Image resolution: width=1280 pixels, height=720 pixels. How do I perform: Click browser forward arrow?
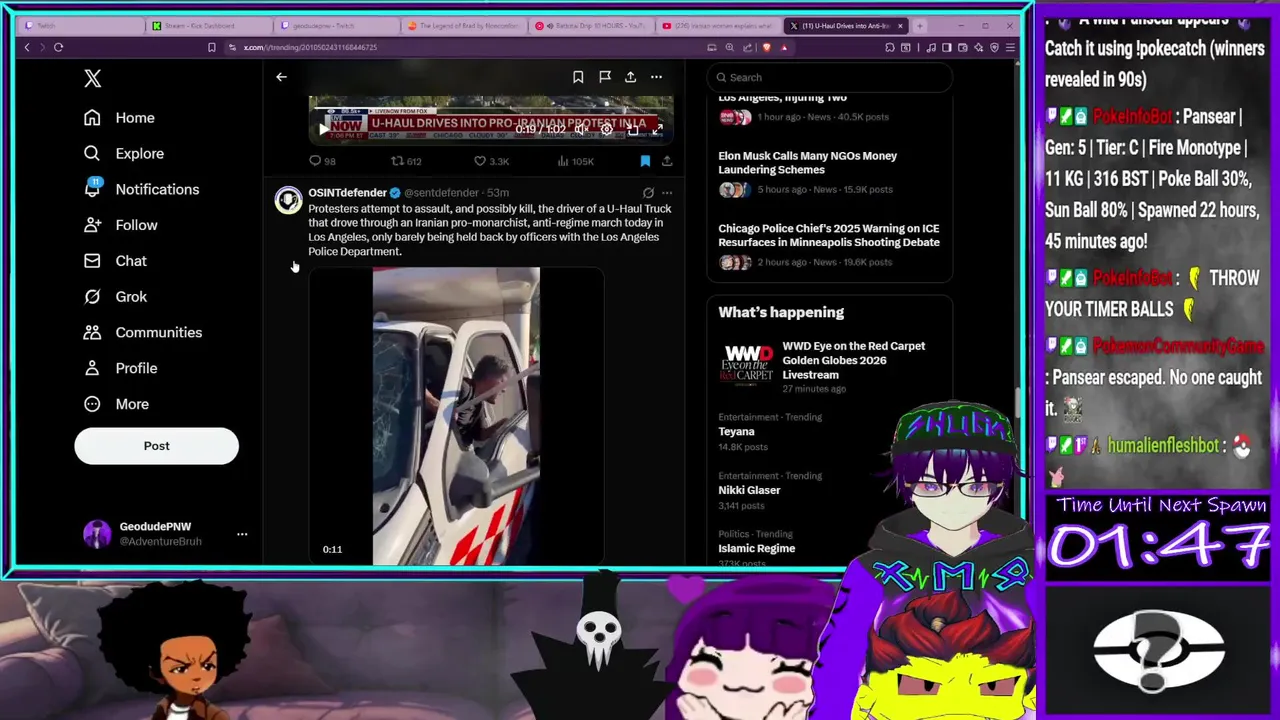pyautogui.click(x=41, y=47)
